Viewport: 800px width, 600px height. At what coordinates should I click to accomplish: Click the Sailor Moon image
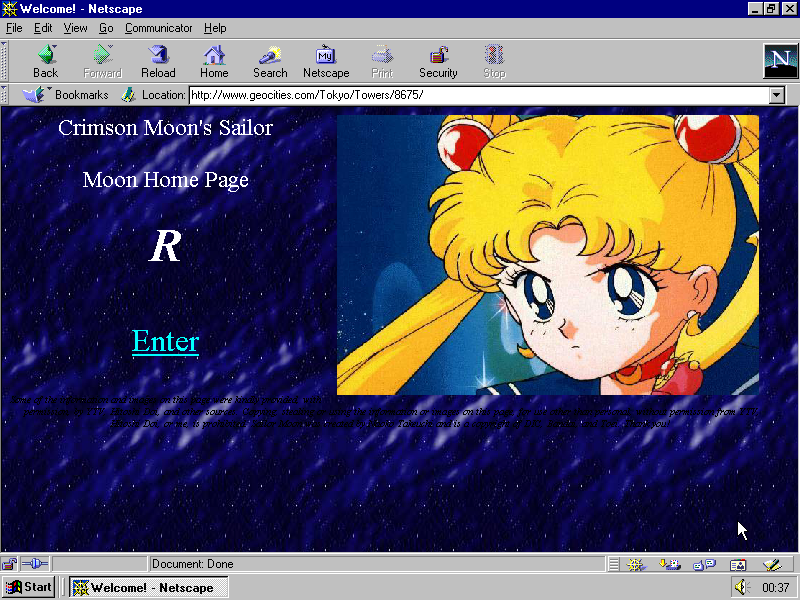coord(548,255)
